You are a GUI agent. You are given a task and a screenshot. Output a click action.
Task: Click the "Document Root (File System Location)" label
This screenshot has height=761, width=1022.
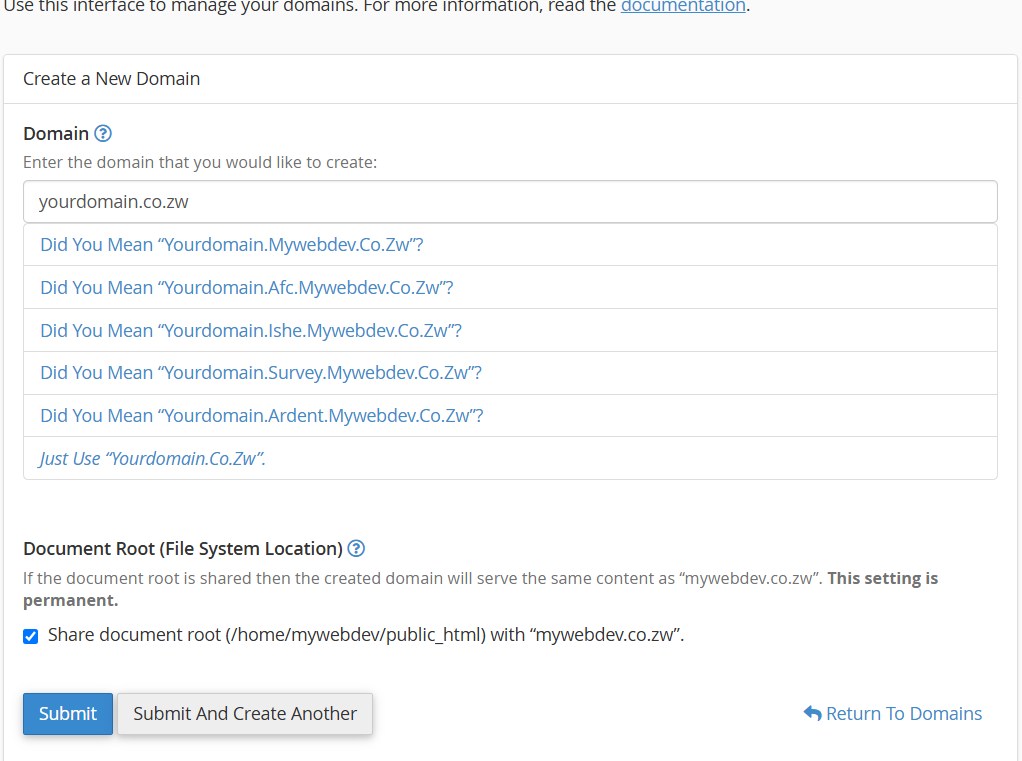[x=183, y=548]
